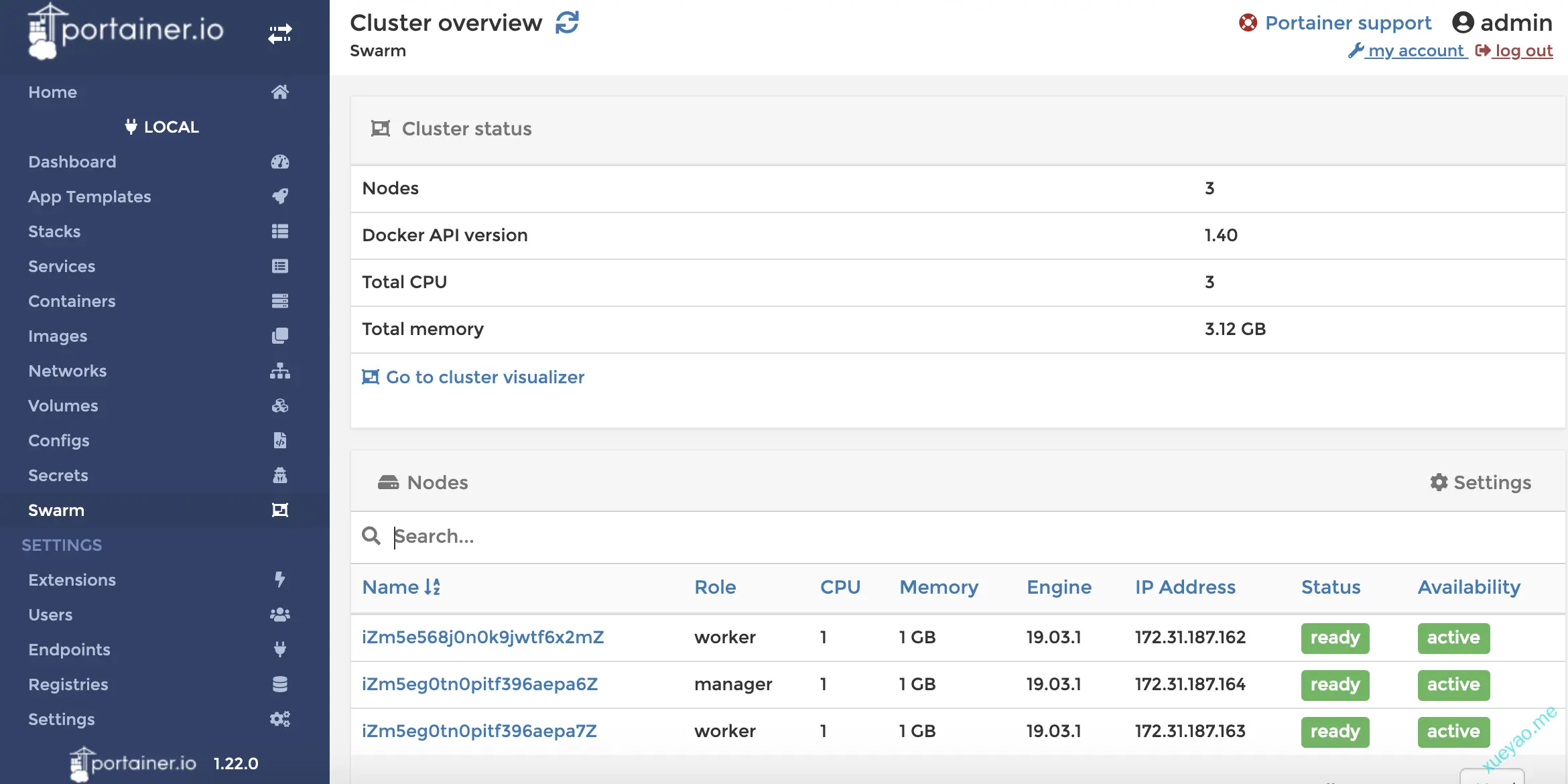Click the Dashboard gauge icon
The height and width of the screenshot is (784, 1568).
click(280, 161)
